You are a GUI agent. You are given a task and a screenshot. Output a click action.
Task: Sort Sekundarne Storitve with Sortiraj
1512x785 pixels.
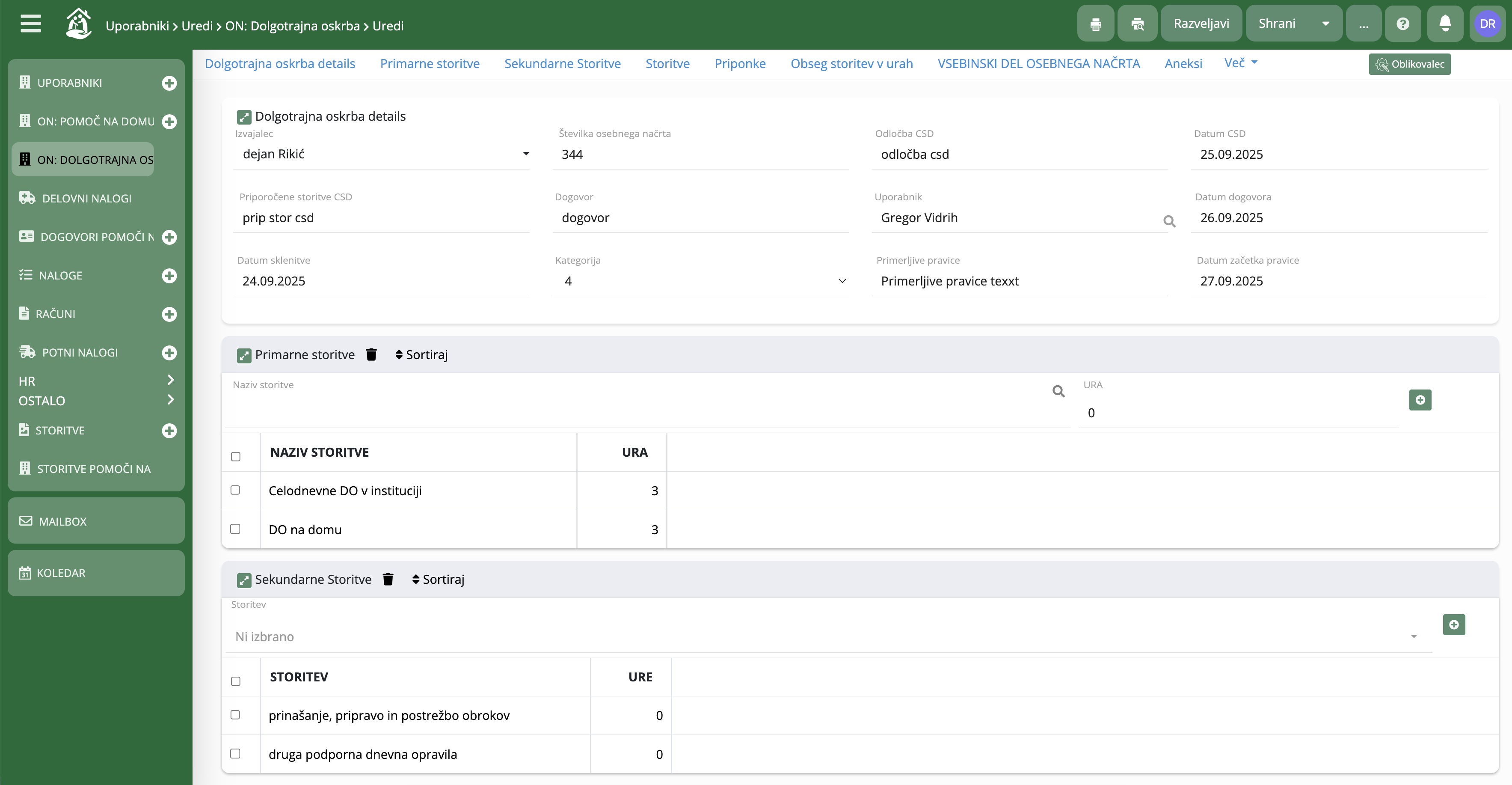pyautogui.click(x=439, y=580)
